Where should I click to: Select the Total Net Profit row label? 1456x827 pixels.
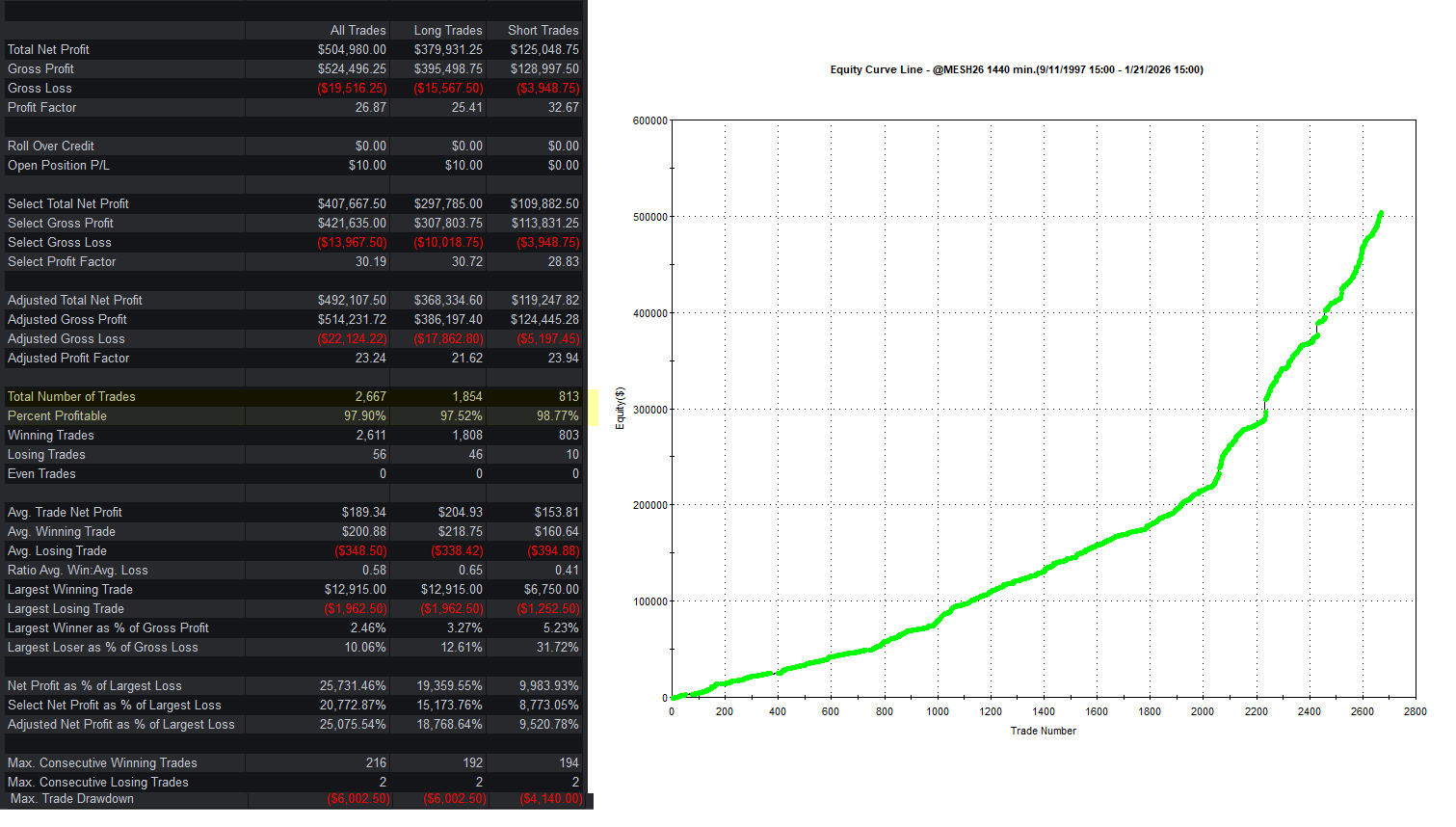[48, 49]
